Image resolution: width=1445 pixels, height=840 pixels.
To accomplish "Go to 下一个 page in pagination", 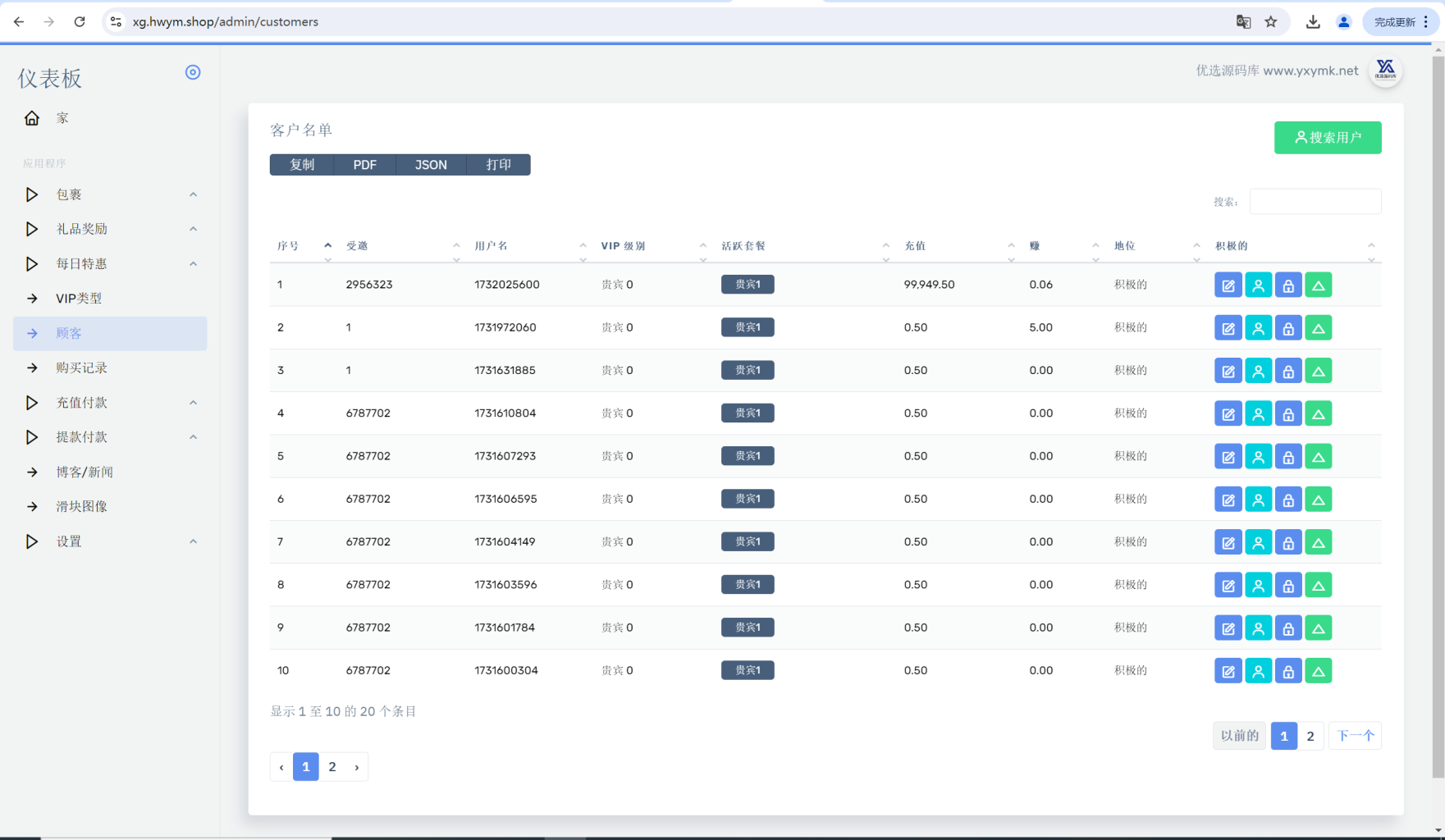I will pos(1355,736).
